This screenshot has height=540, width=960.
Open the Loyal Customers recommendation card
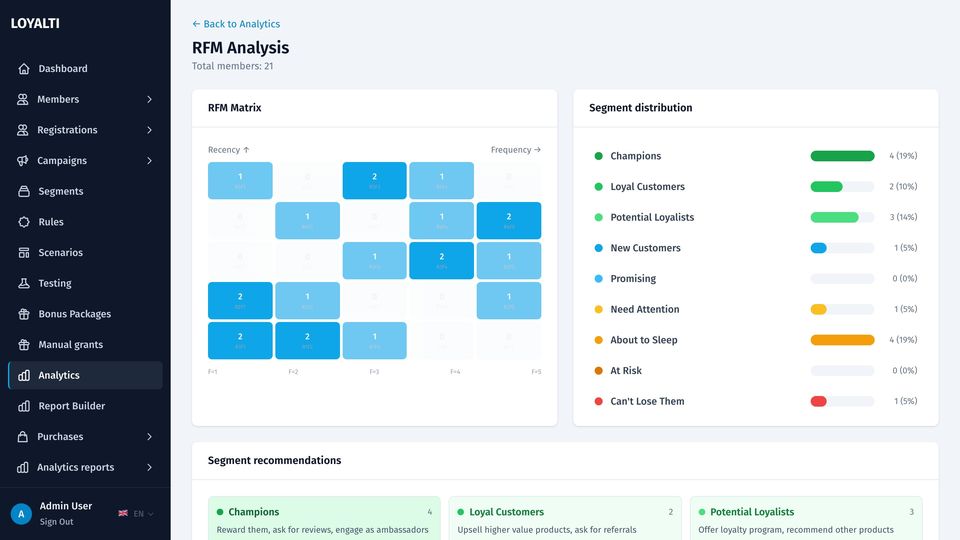[x=565, y=519]
